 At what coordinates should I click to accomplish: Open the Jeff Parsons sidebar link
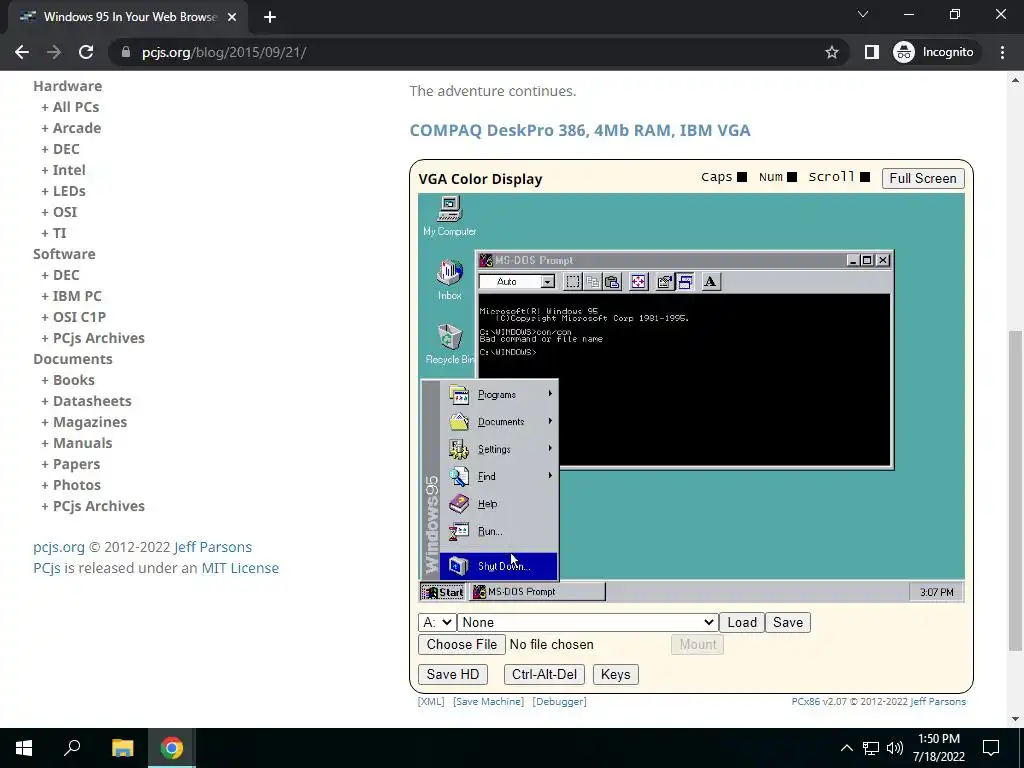(x=213, y=547)
